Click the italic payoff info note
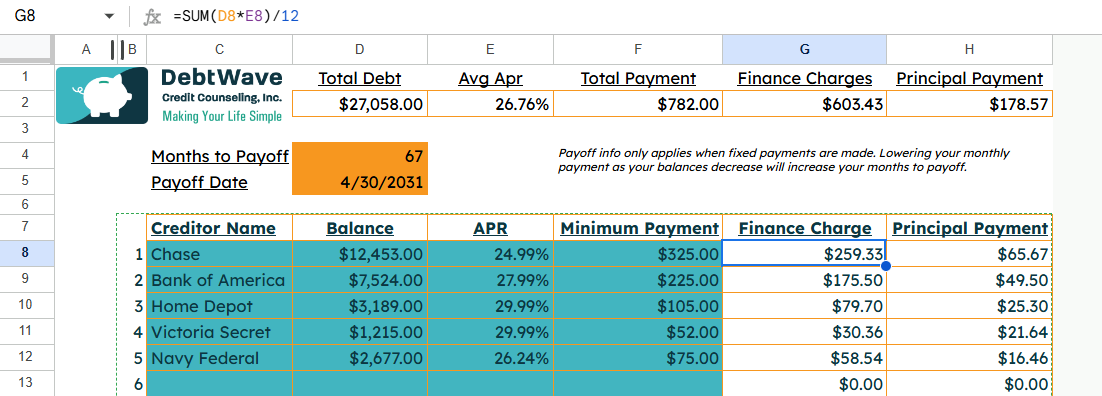This screenshot has height=396, width=1102. tap(784, 160)
